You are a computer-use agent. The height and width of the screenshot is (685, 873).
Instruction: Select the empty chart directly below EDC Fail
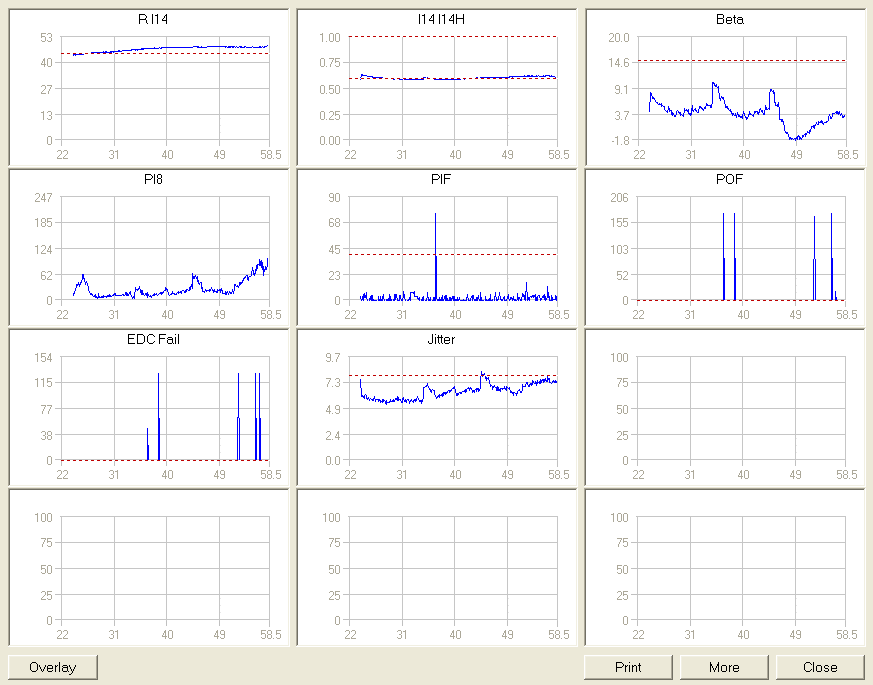tap(165, 568)
